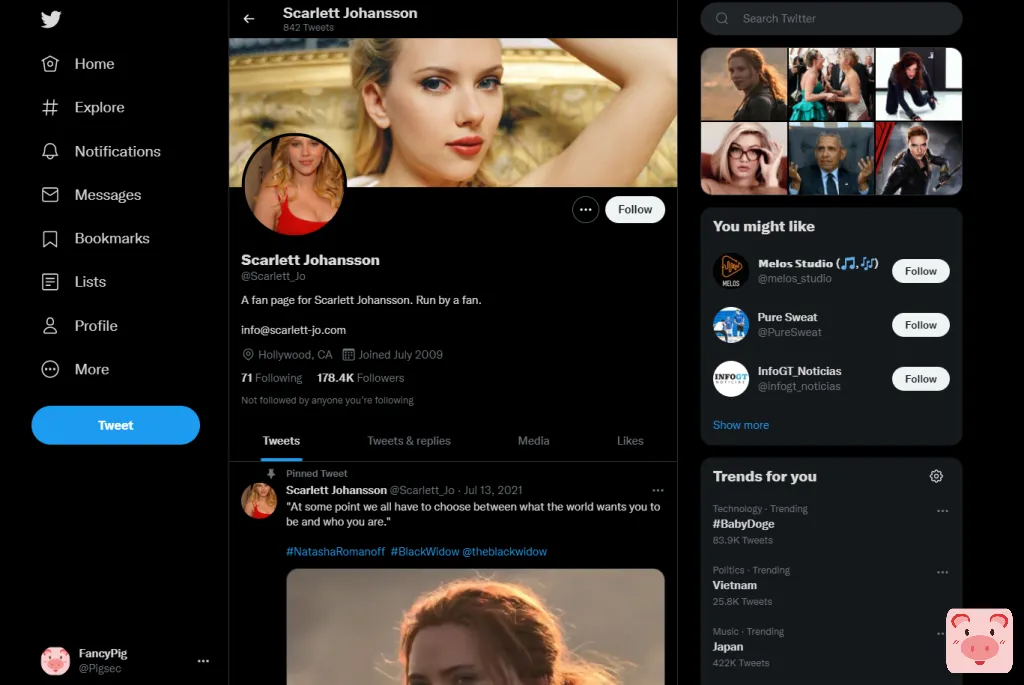The height and width of the screenshot is (685, 1024).
Task: Switch to Tweets & replies tab
Action: pyautogui.click(x=409, y=441)
